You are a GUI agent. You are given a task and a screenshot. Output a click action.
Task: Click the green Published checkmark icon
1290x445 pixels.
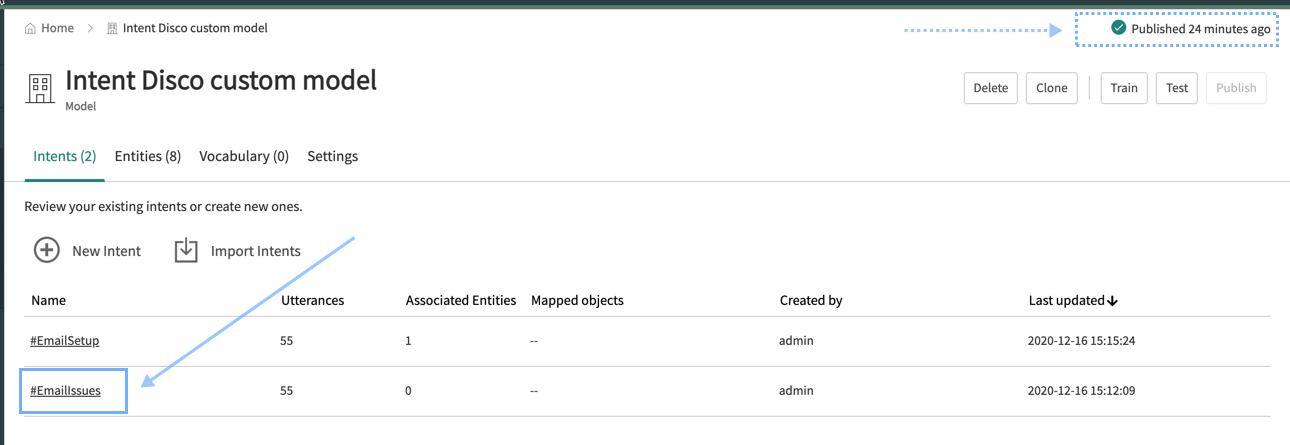(1119, 29)
